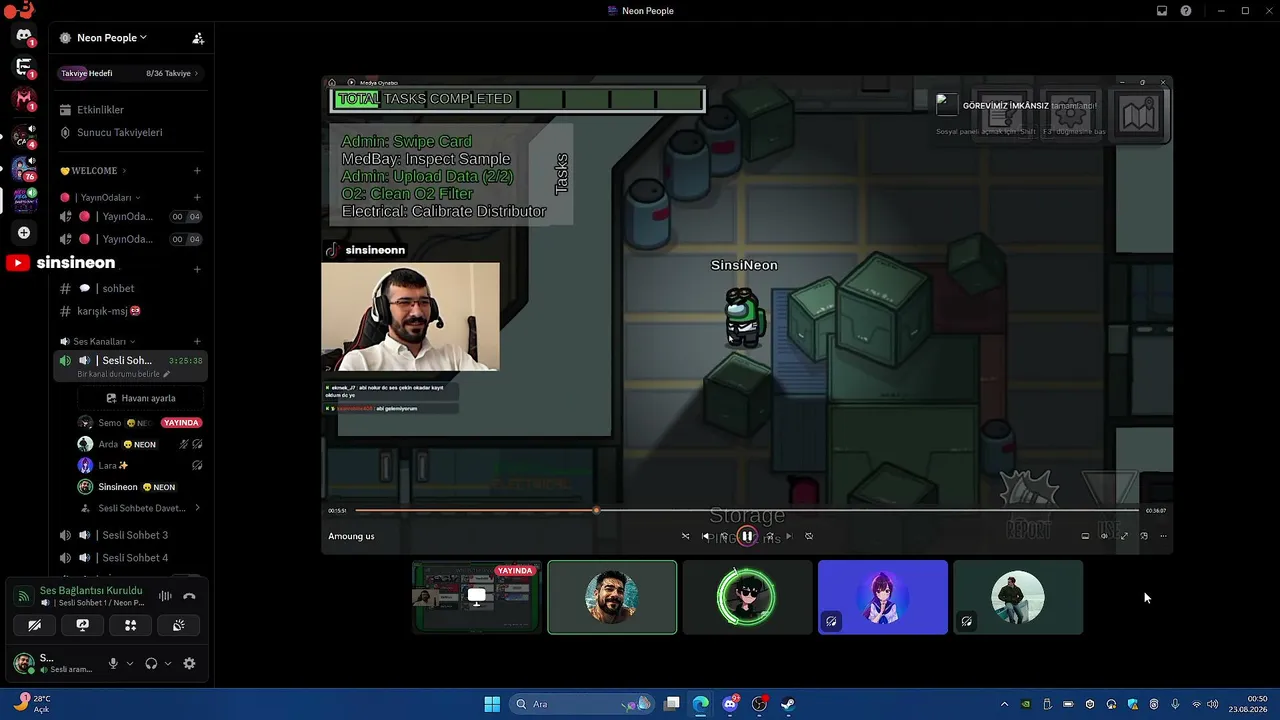Open the activities launcher button
This screenshot has height=720, width=1280.
coord(130,625)
